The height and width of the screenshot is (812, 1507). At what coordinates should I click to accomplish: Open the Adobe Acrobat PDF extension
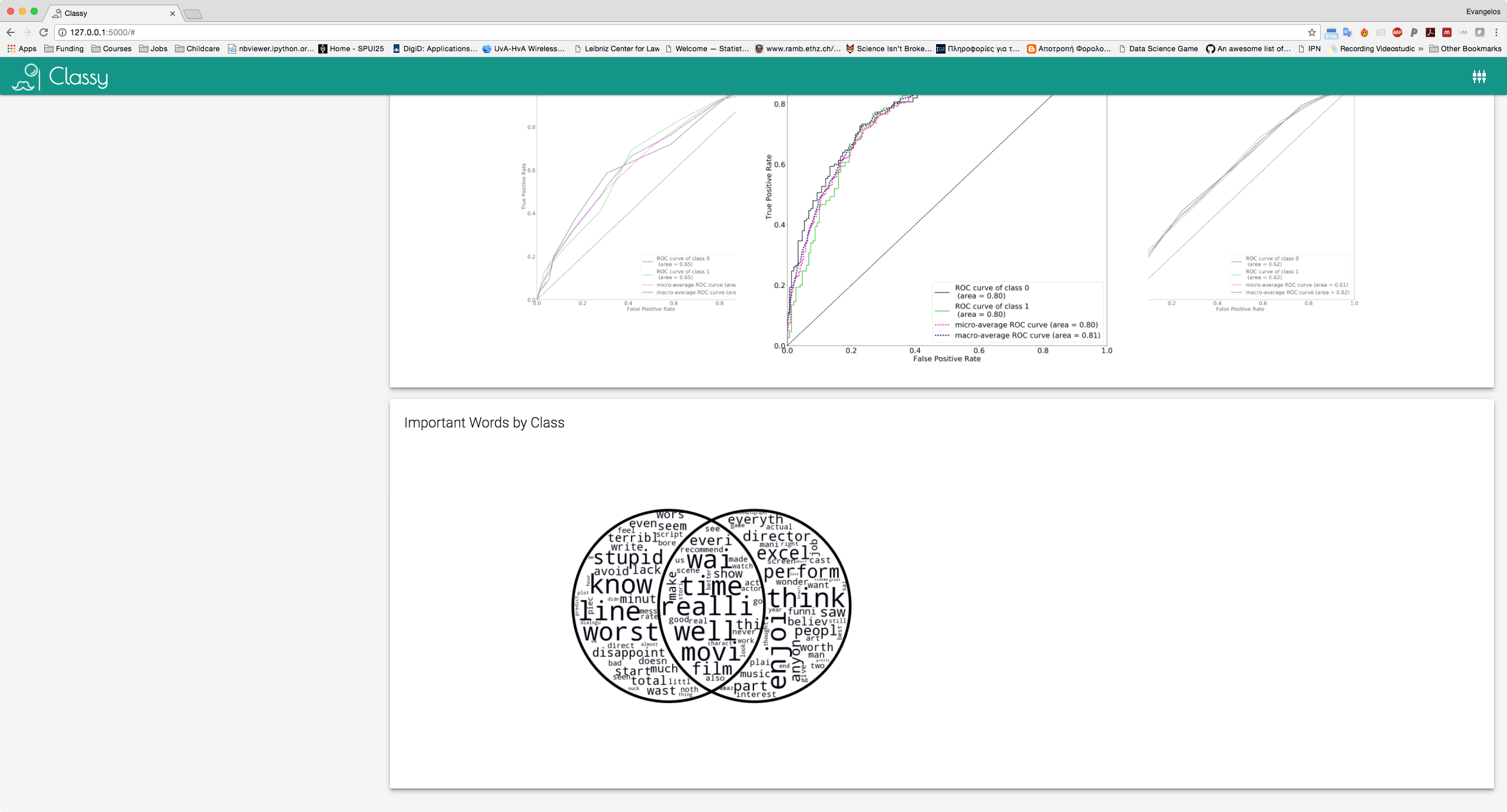click(x=1430, y=32)
